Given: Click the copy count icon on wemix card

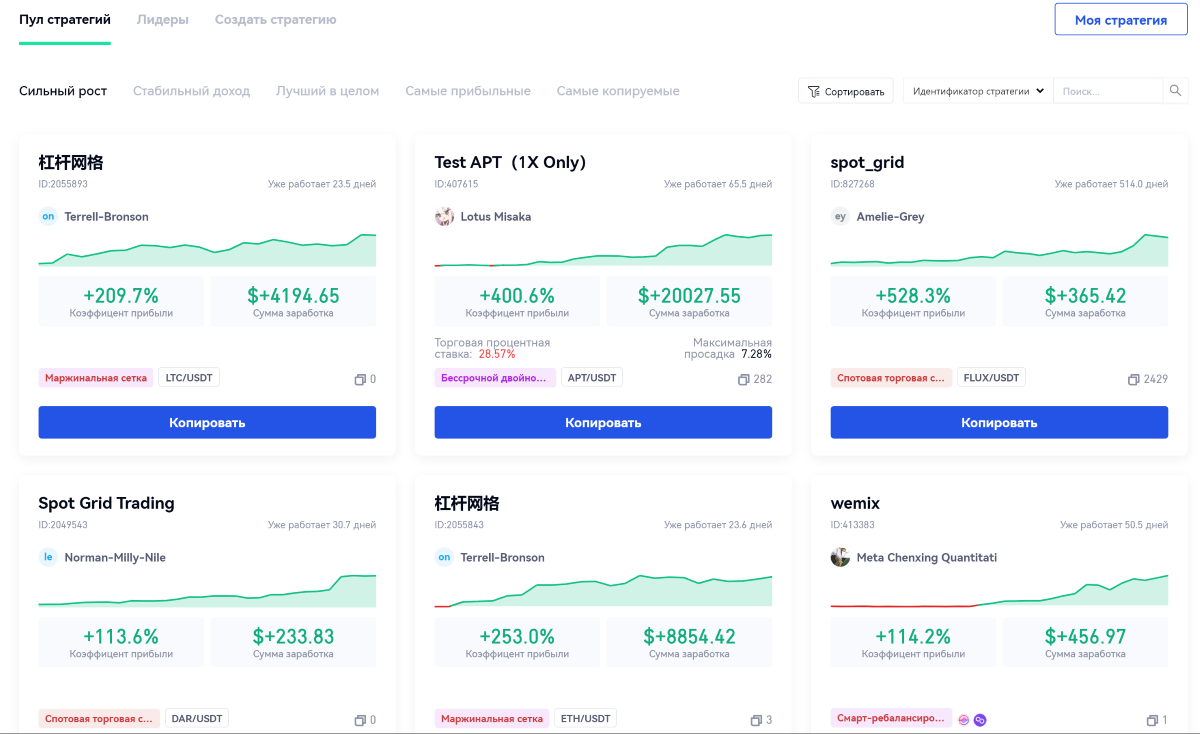Looking at the screenshot, I should pos(1152,721).
